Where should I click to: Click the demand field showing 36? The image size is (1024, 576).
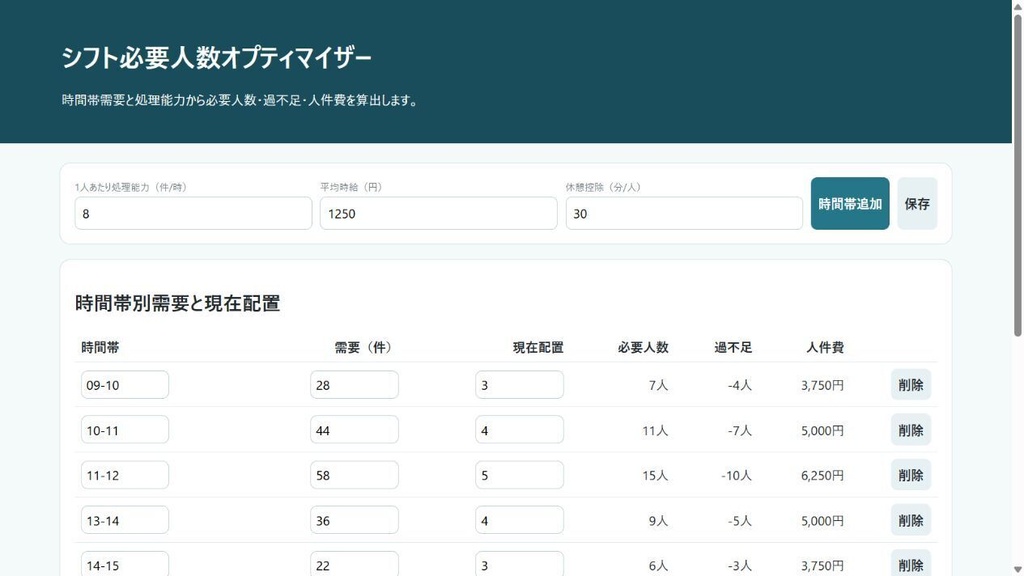(x=354, y=520)
